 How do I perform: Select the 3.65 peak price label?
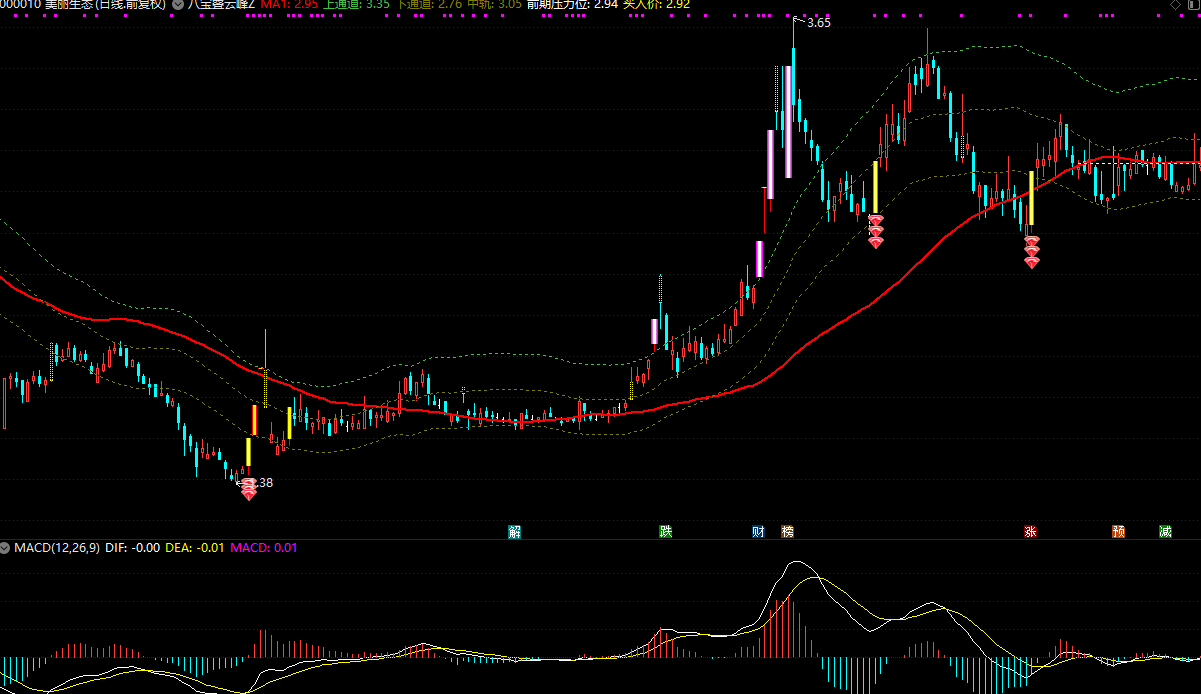click(x=817, y=23)
